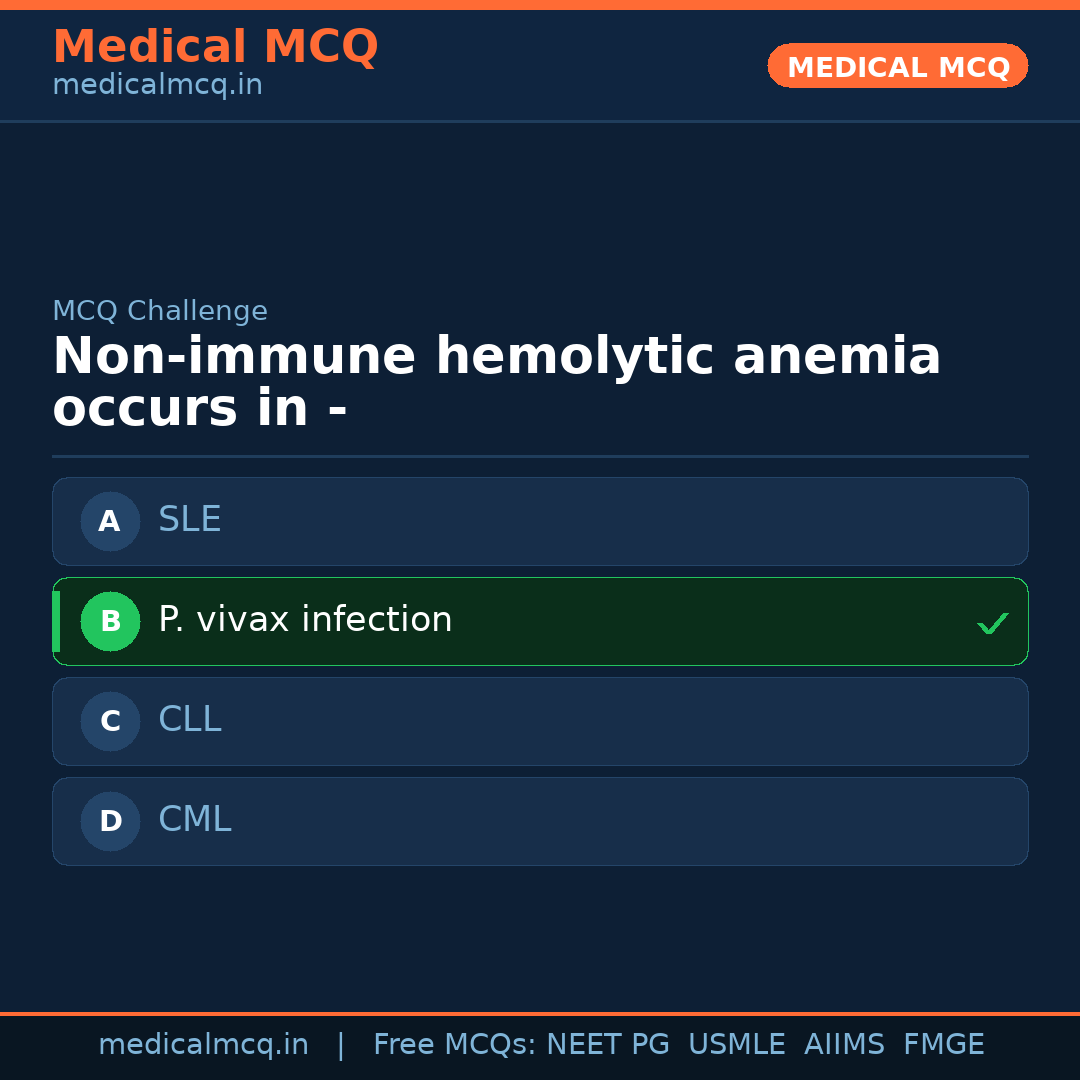Click the question text about hemolytic anemia
The width and height of the screenshot is (1080, 1080).
496,382
